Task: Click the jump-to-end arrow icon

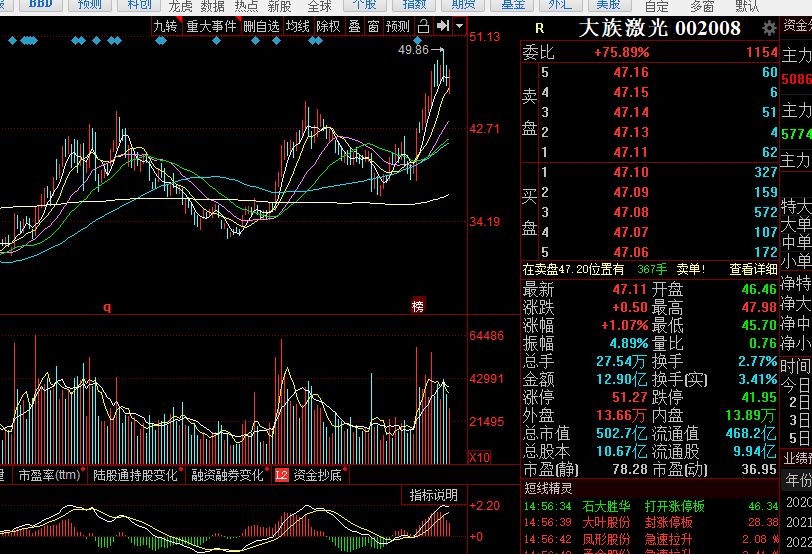Action: (x=443, y=26)
